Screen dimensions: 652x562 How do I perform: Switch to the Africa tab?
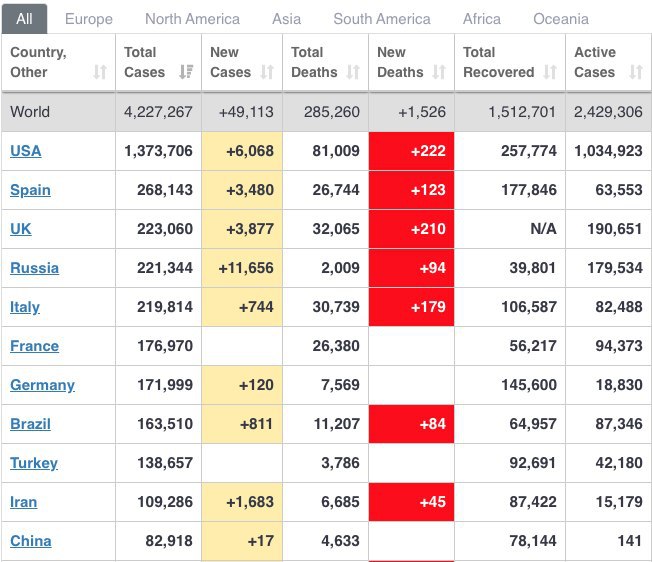(x=482, y=19)
